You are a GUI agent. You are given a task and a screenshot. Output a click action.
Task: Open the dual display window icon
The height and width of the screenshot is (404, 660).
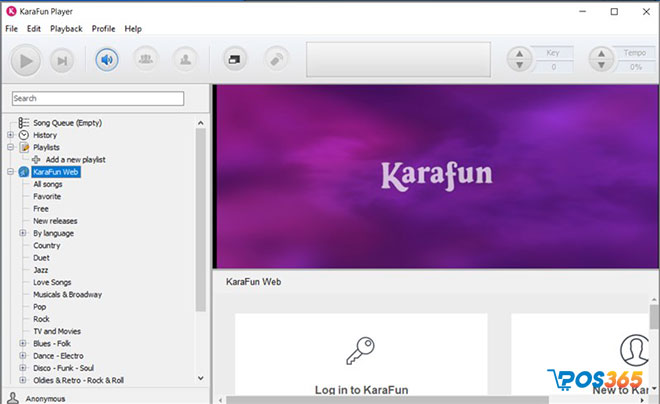click(234, 59)
